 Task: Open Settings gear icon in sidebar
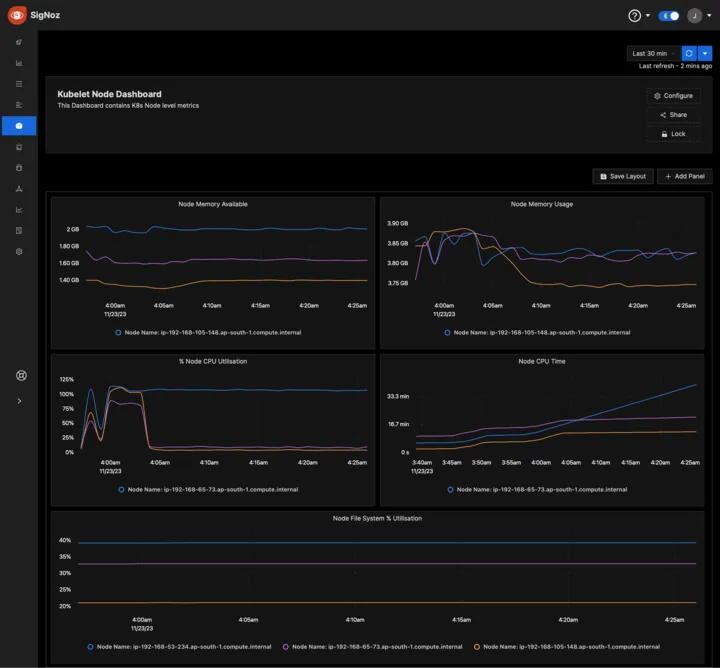(19, 252)
